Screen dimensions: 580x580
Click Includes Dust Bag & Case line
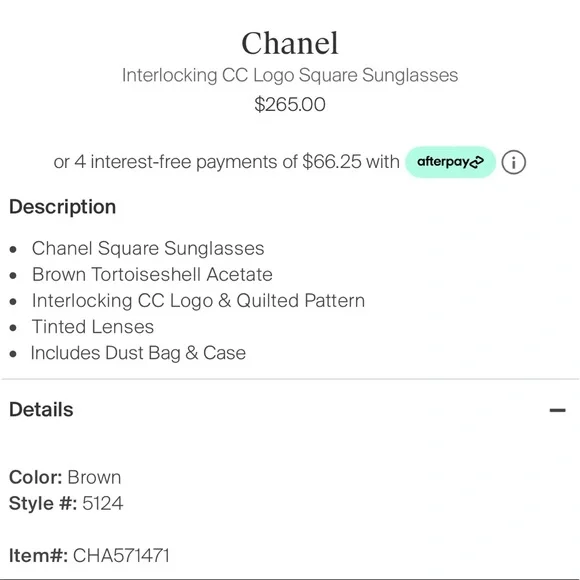point(138,353)
